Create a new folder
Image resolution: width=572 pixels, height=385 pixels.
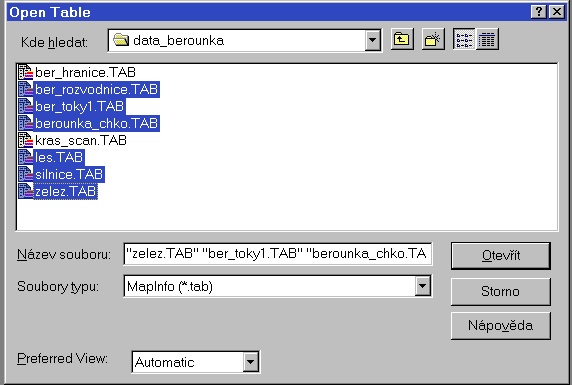coord(433,39)
